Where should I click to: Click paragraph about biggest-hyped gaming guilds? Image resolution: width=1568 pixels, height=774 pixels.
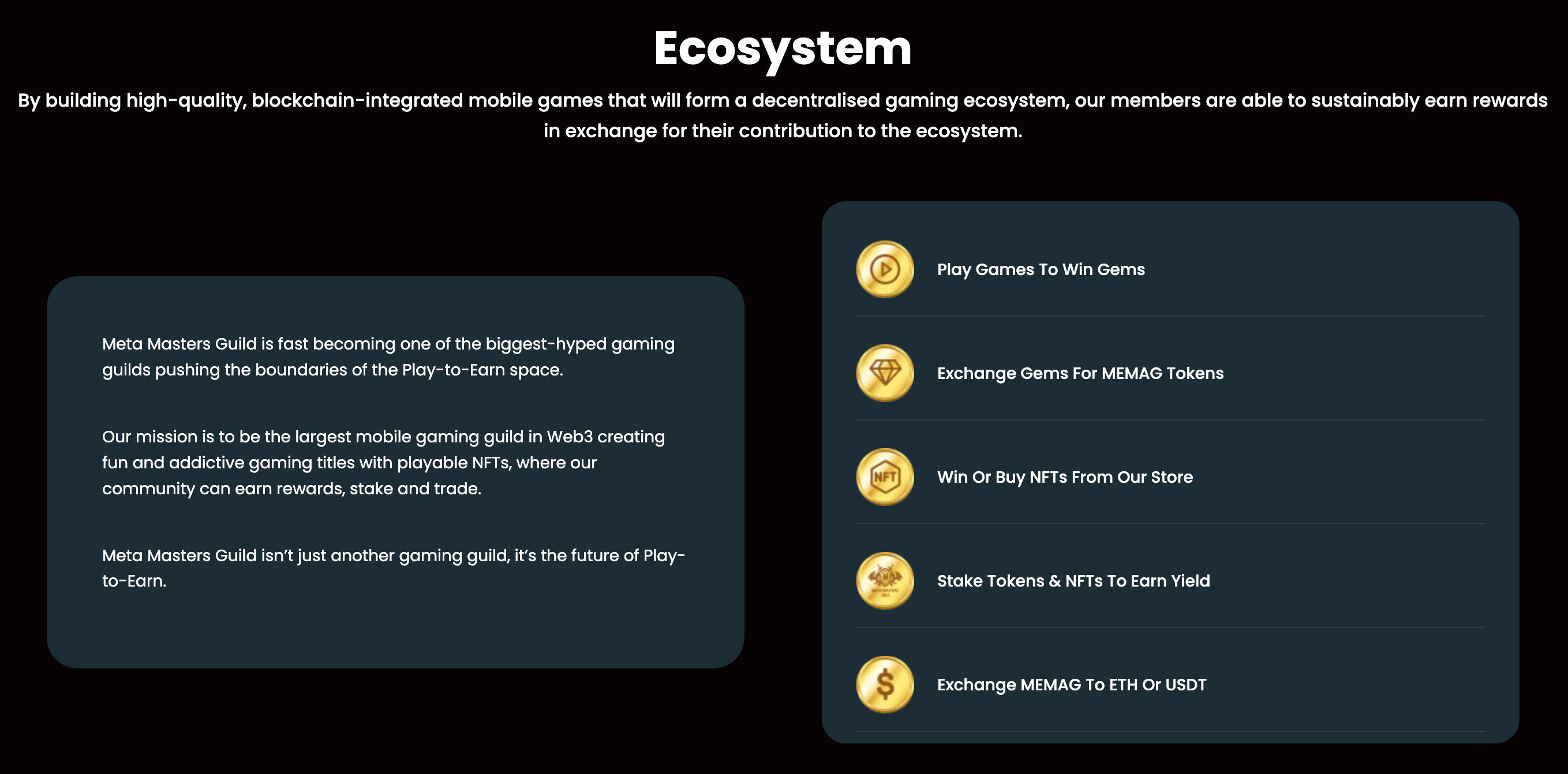[388, 356]
